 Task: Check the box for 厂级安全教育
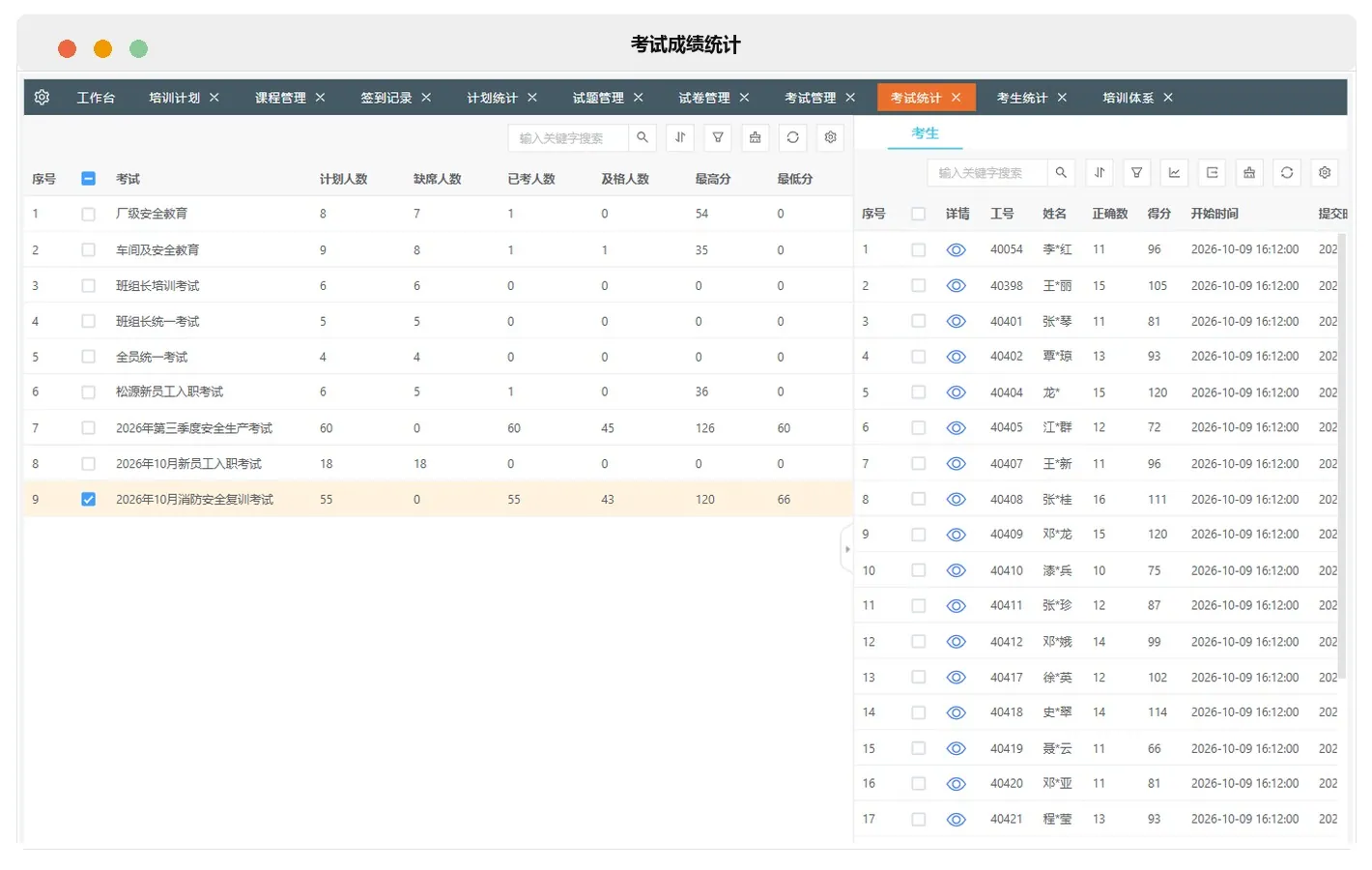tap(89, 214)
